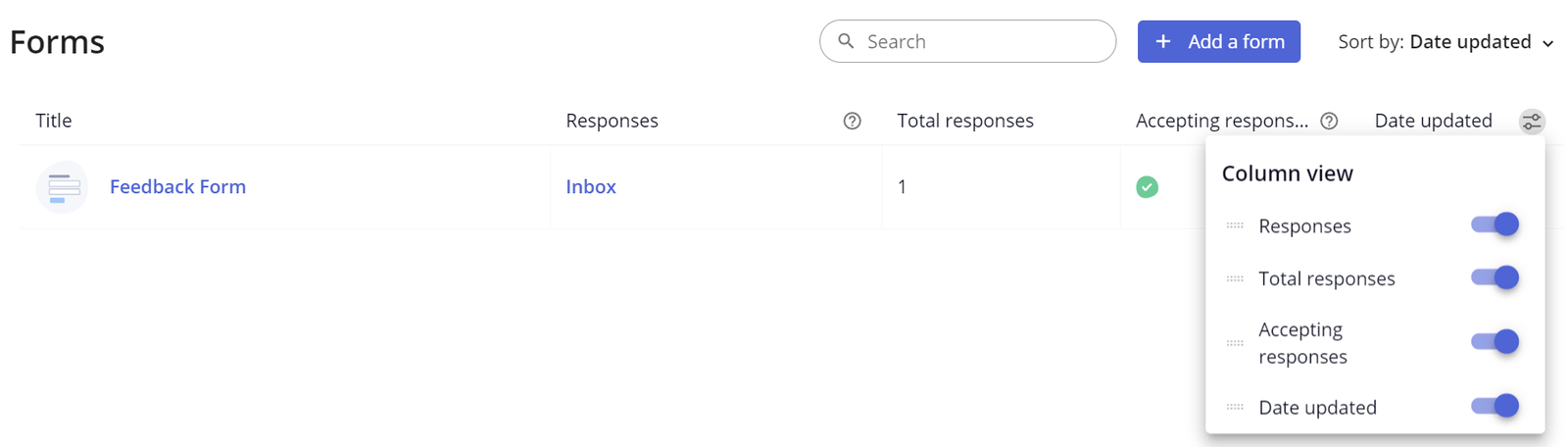The width and height of the screenshot is (1568, 447).
Task: Turn off Accepting responses column toggle
Action: click(1494, 342)
